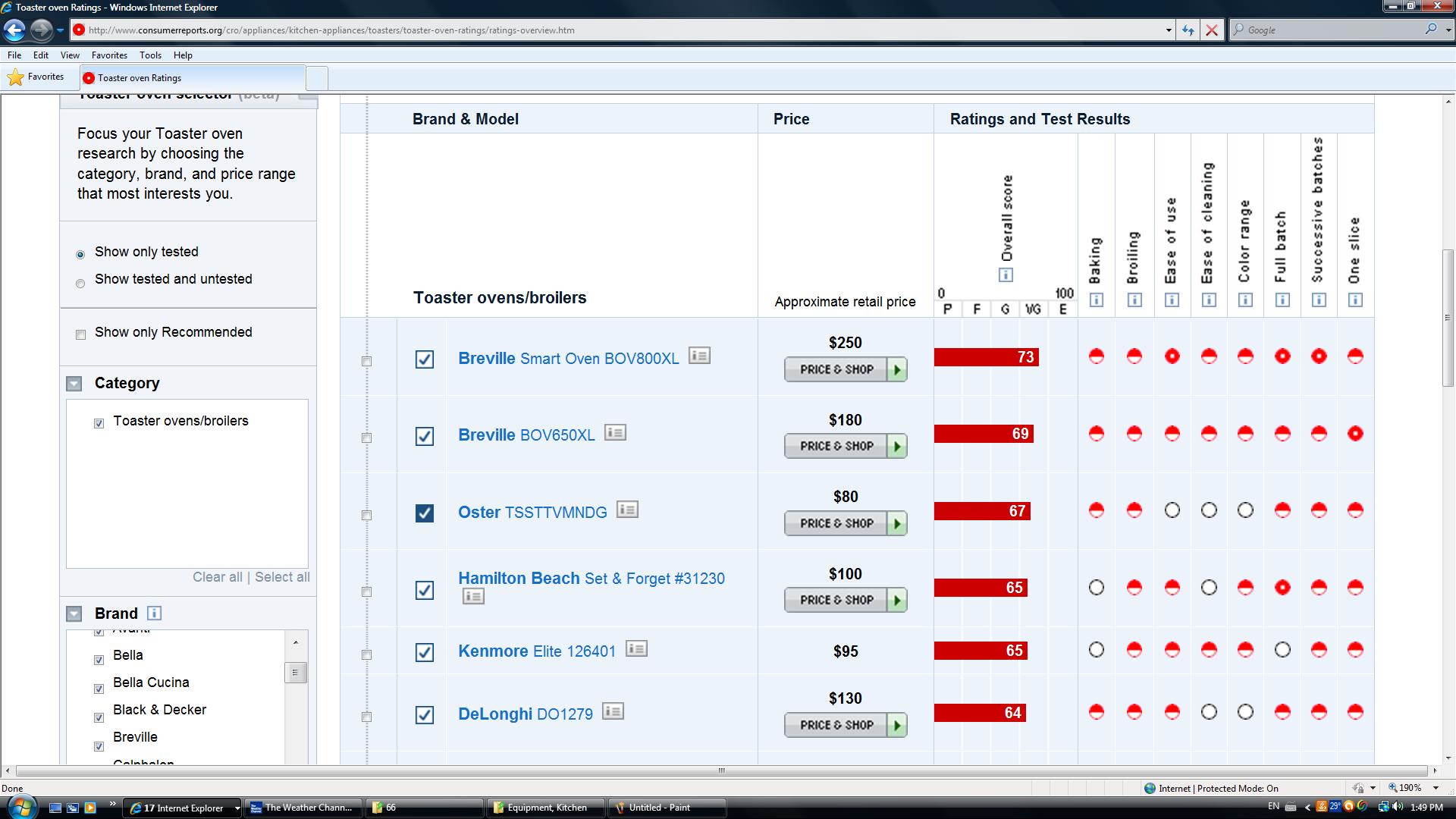Click the Overall score info icon
Image resolution: width=1456 pixels, height=819 pixels.
click(1006, 275)
